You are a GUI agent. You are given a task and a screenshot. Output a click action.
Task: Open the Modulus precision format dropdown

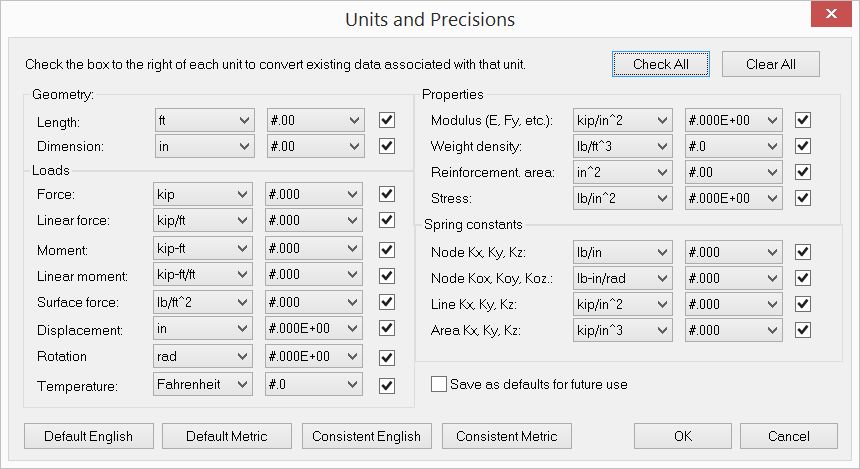coord(733,120)
